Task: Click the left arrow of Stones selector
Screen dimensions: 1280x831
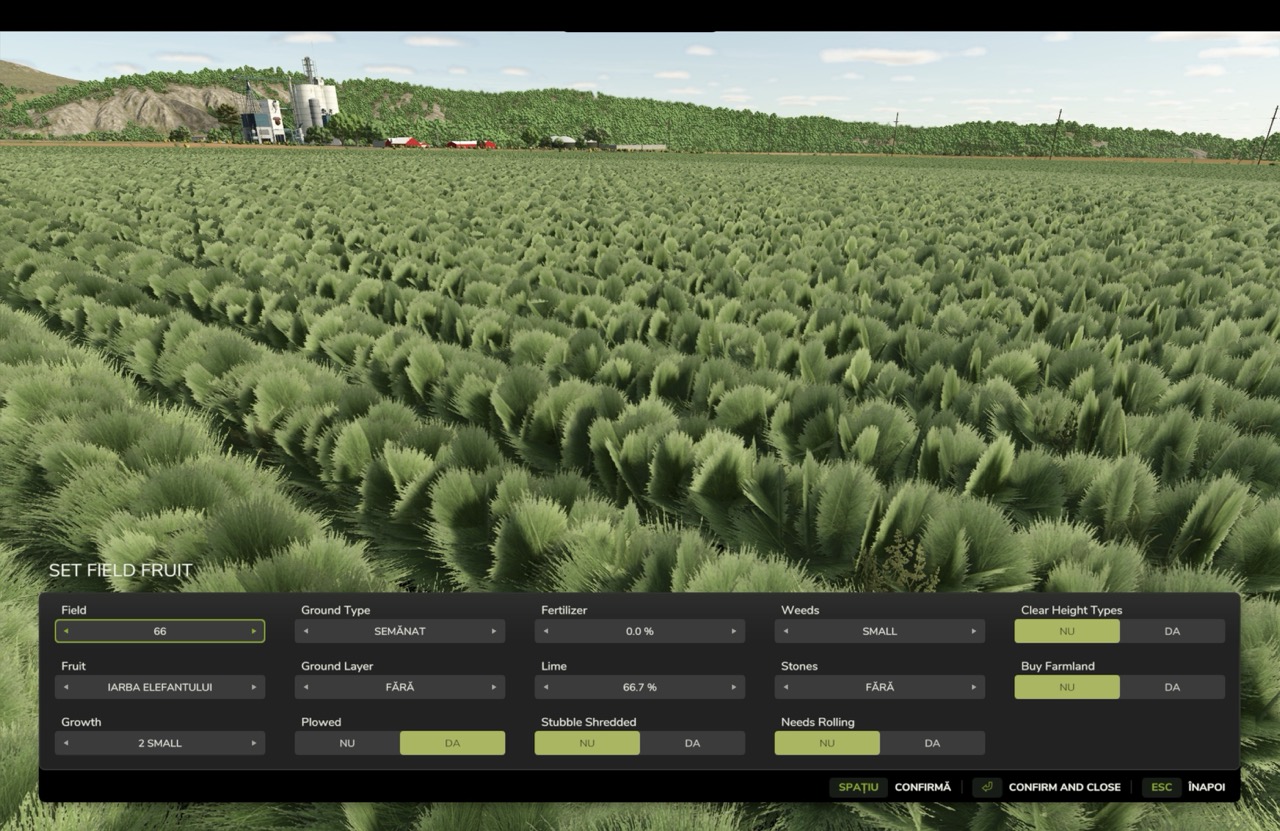Action: tap(786, 687)
